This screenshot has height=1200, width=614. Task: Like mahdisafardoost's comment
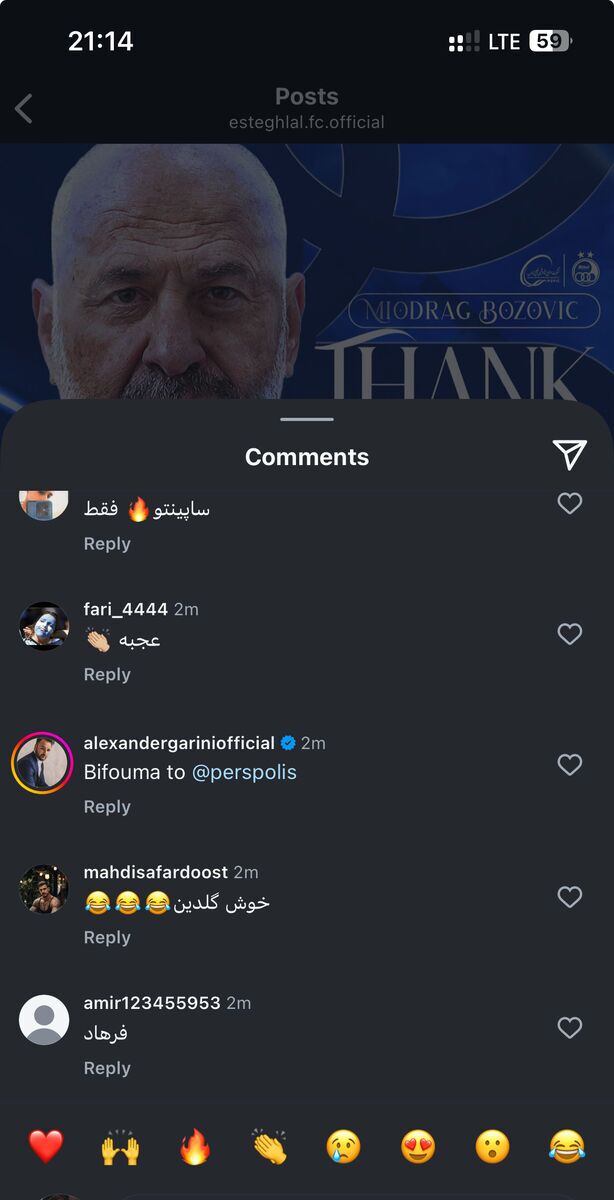click(x=569, y=897)
